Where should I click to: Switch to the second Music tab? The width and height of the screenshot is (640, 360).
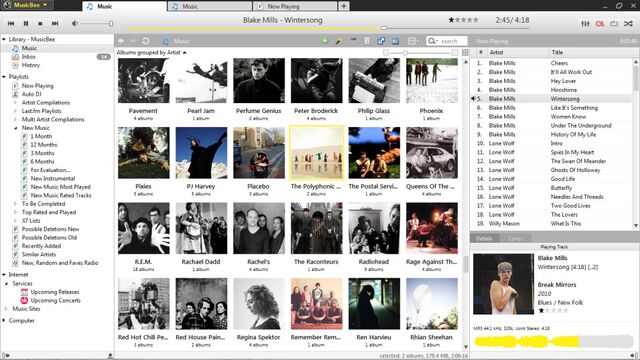210,6
